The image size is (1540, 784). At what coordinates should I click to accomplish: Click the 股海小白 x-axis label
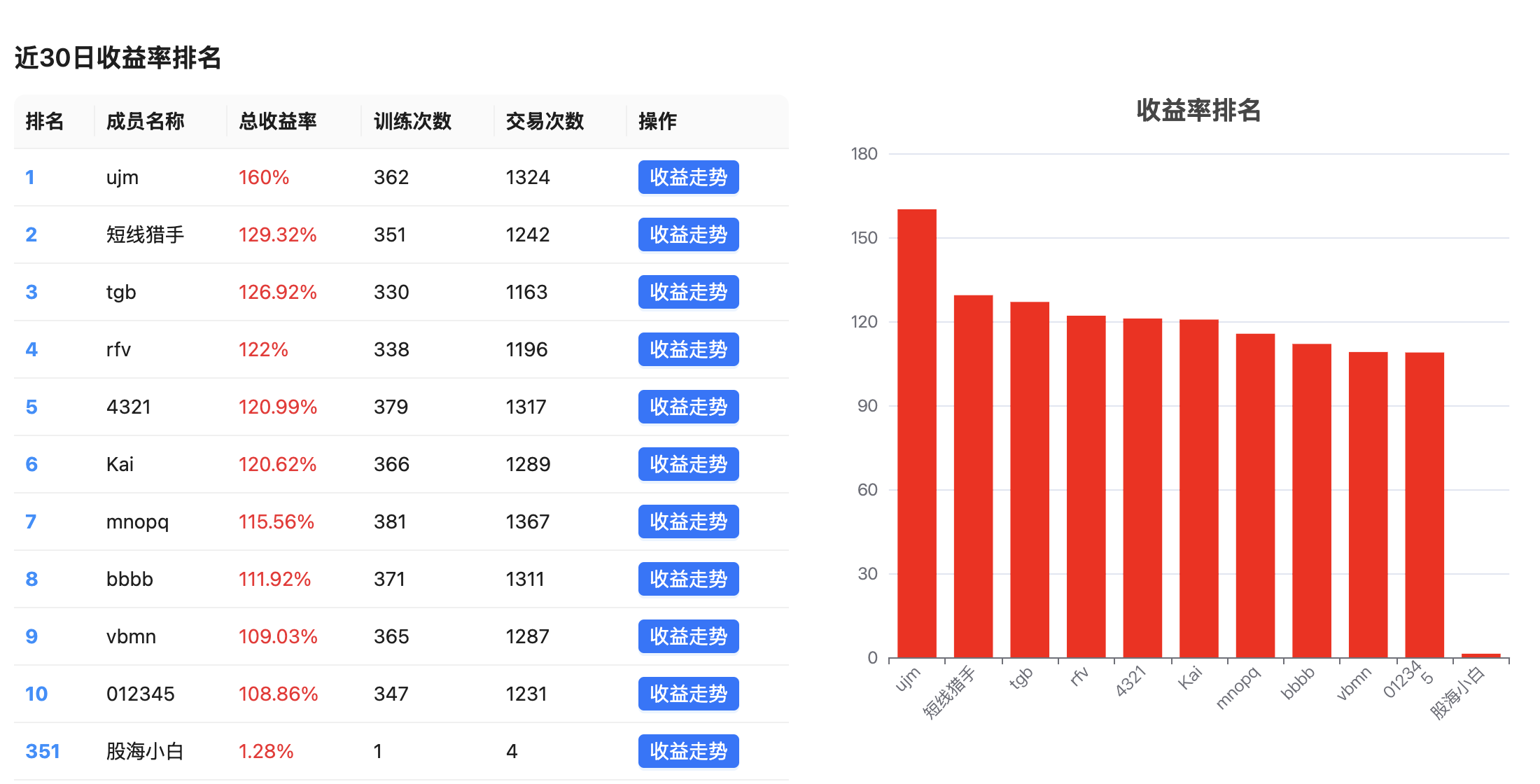[x=1457, y=693]
